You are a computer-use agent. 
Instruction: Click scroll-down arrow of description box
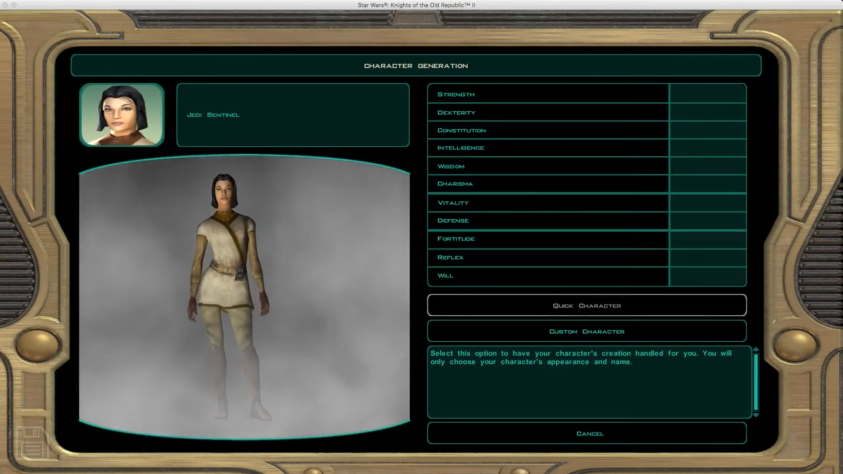point(756,415)
